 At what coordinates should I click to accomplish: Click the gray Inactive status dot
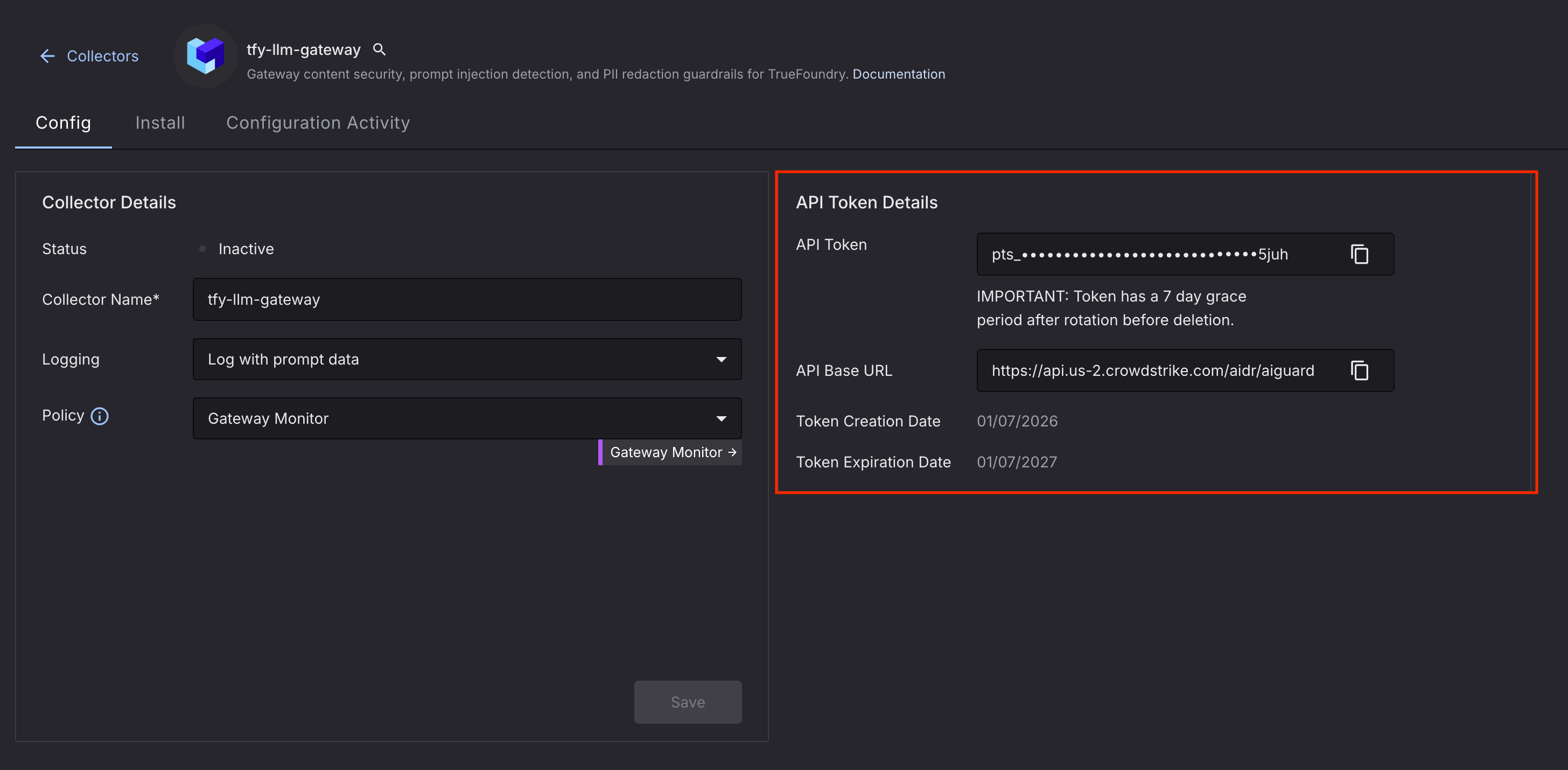pyautogui.click(x=202, y=249)
